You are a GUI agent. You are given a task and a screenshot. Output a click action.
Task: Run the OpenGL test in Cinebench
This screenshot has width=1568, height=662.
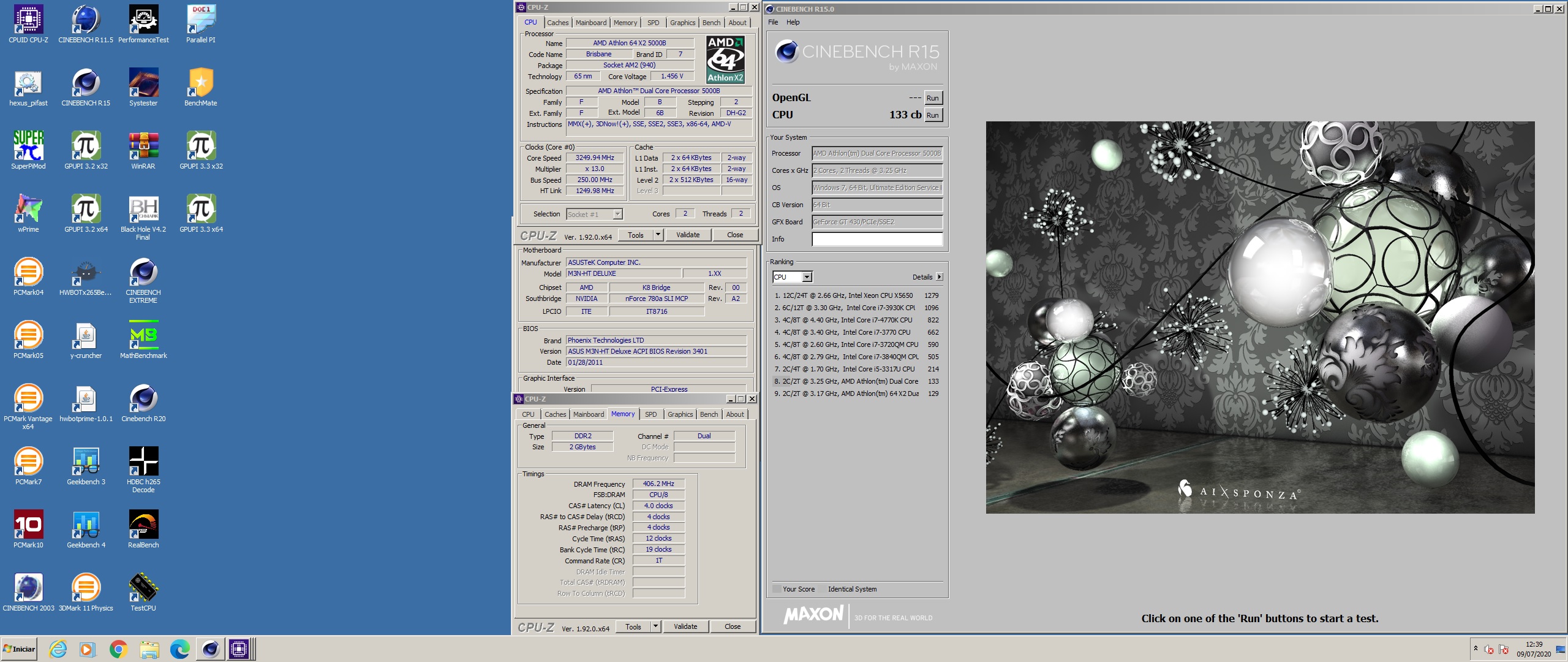click(933, 98)
